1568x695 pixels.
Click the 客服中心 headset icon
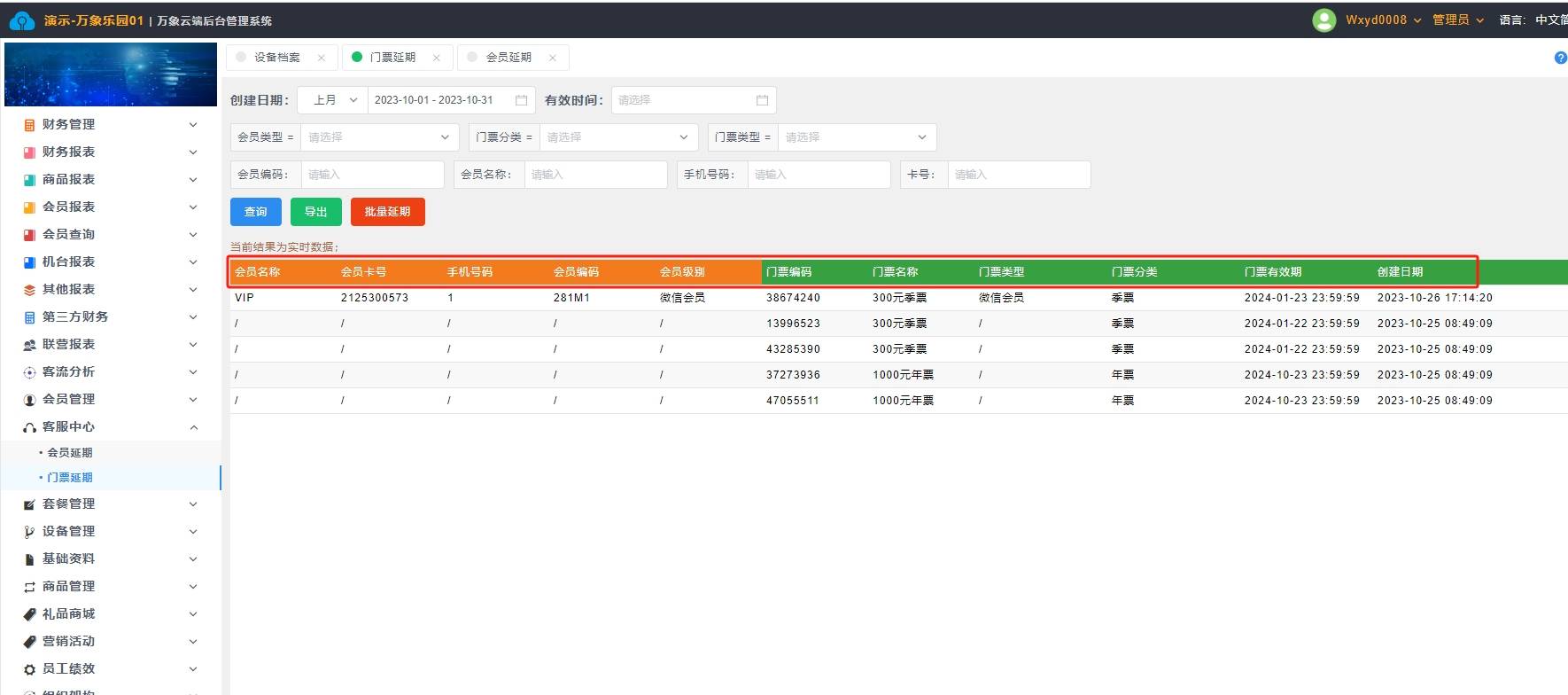click(29, 427)
